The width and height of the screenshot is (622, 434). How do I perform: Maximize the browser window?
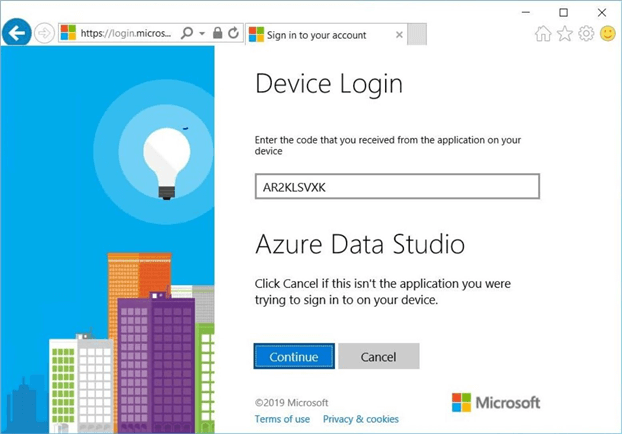pyautogui.click(x=563, y=12)
